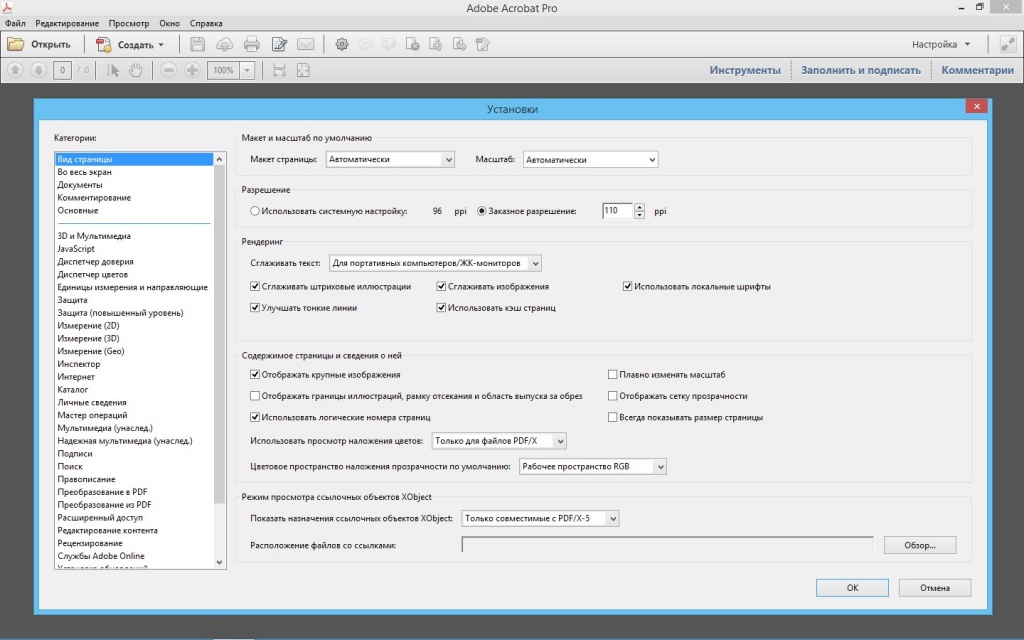Click the zoom in plus icon
Viewport: 1024px width, 640px height.
coord(192,70)
